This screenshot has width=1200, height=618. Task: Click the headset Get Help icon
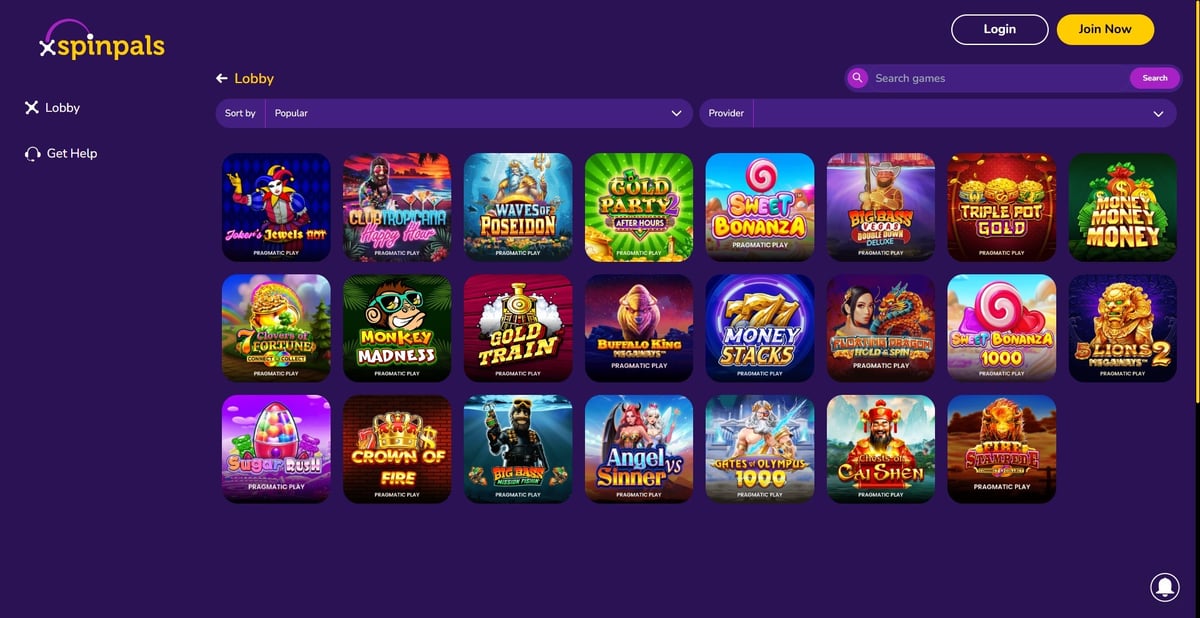coord(32,154)
